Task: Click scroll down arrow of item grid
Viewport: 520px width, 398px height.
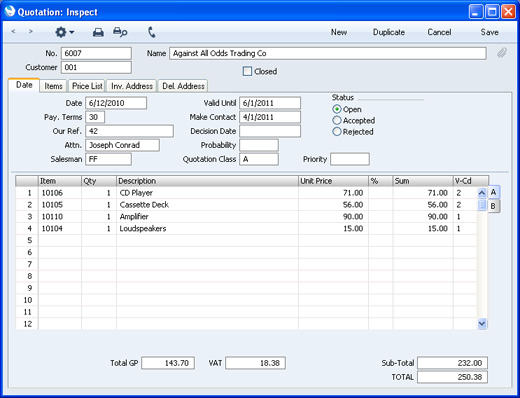Action: (482, 323)
